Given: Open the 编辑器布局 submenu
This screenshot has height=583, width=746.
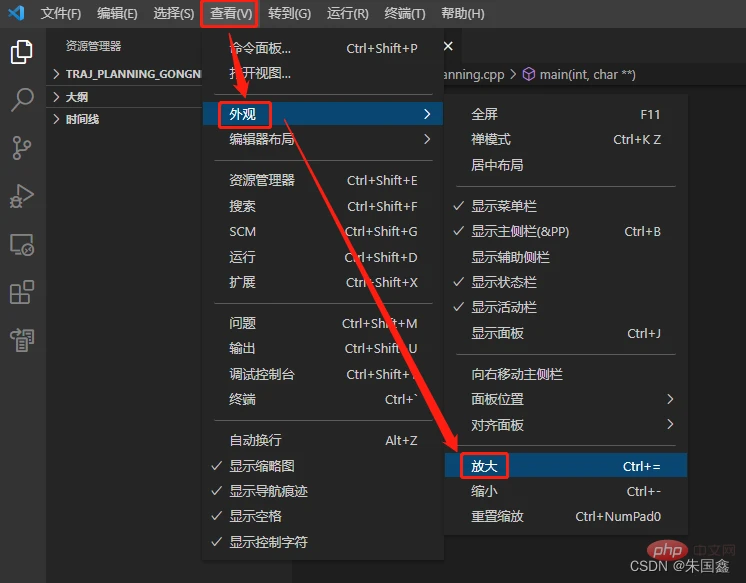Looking at the screenshot, I should click(323, 139).
